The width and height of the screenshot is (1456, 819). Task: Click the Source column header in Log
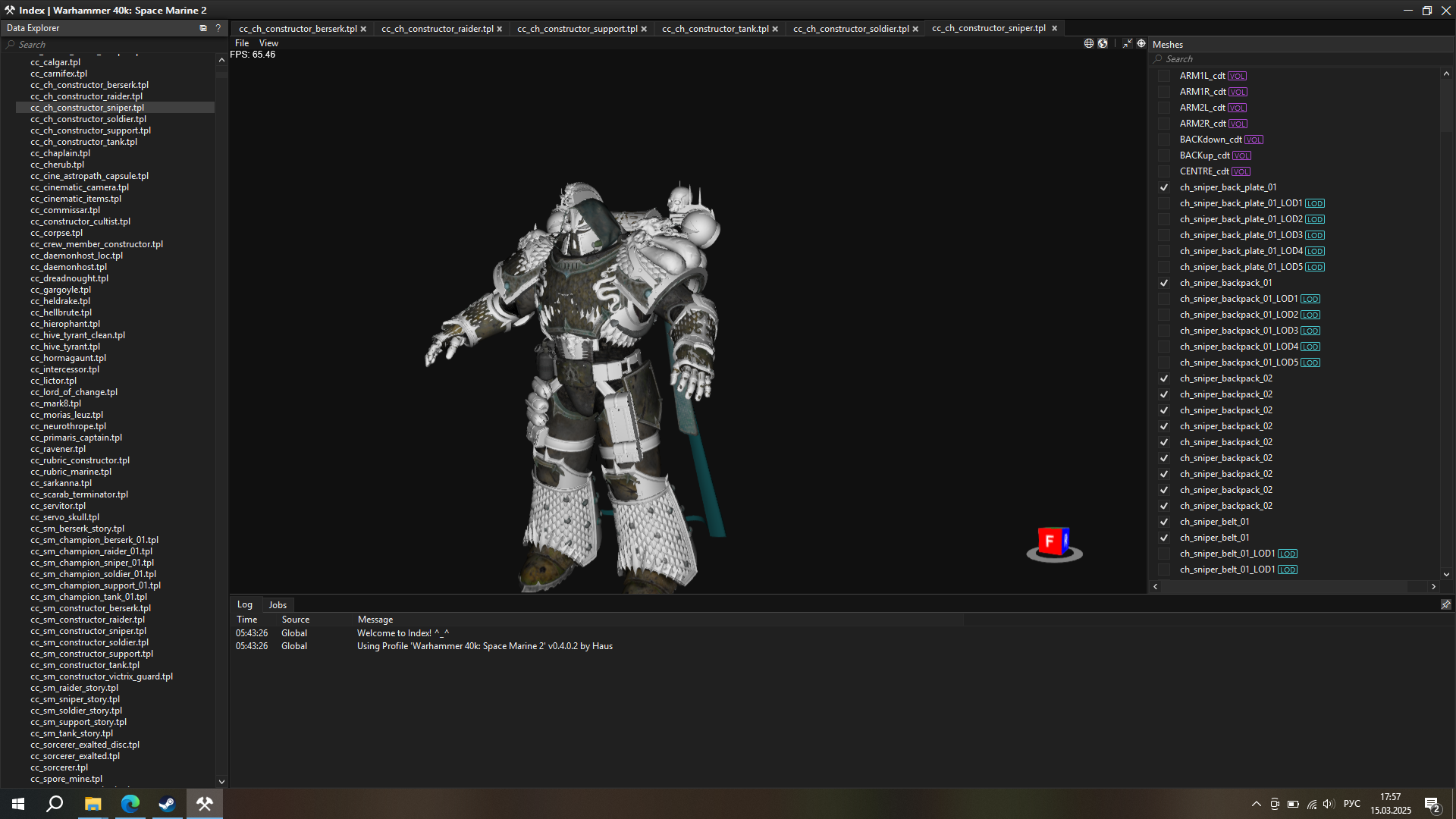pyautogui.click(x=296, y=620)
